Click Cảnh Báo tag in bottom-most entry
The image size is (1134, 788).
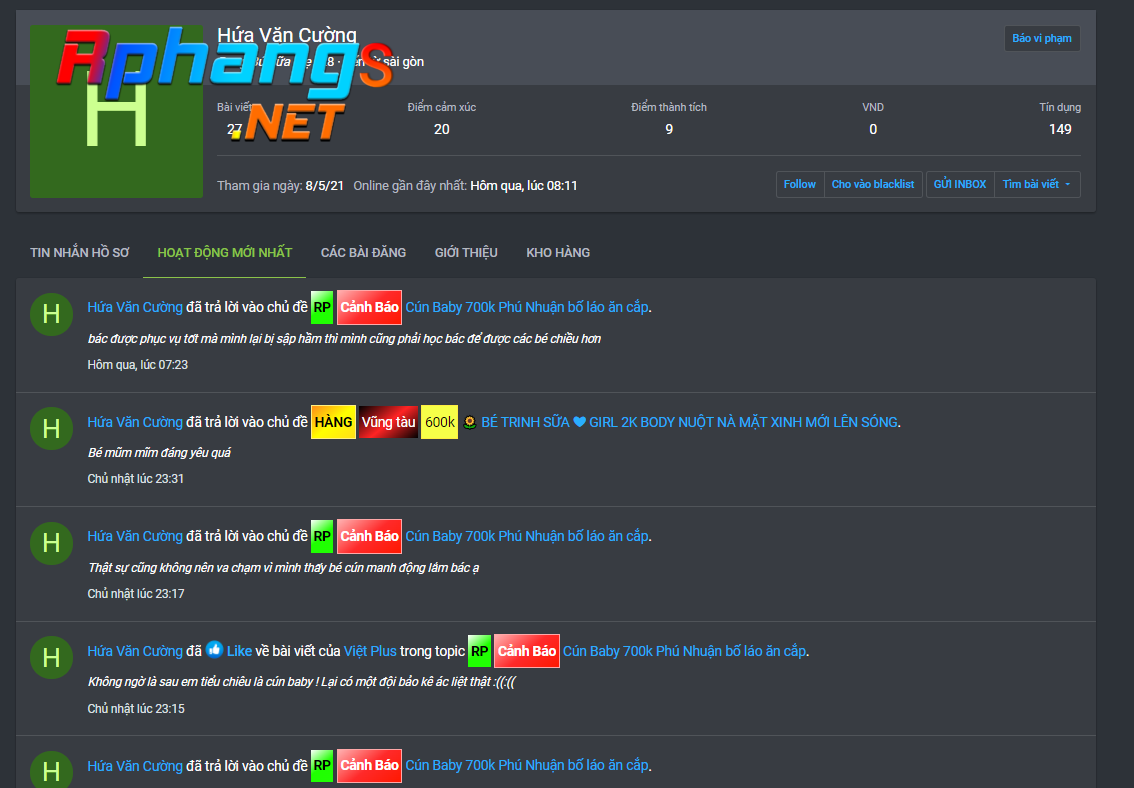point(370,766)
